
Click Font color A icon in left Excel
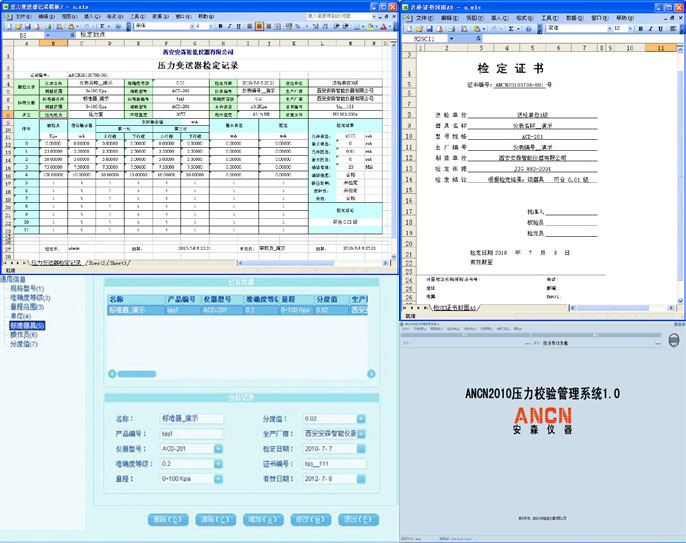click(x=383, y=27)
